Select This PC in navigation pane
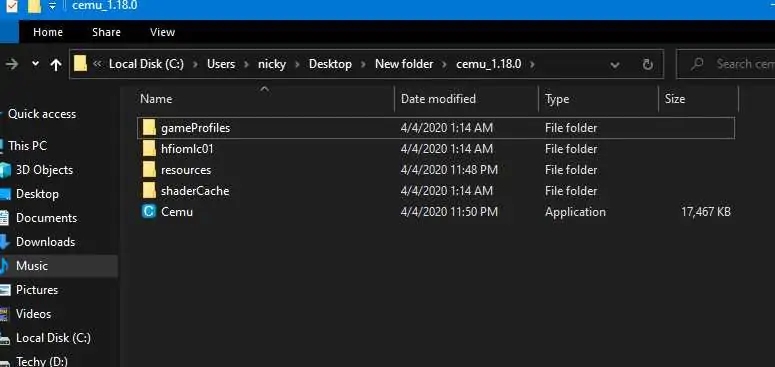This screenshot has width=775, height=367. (28, 146)
